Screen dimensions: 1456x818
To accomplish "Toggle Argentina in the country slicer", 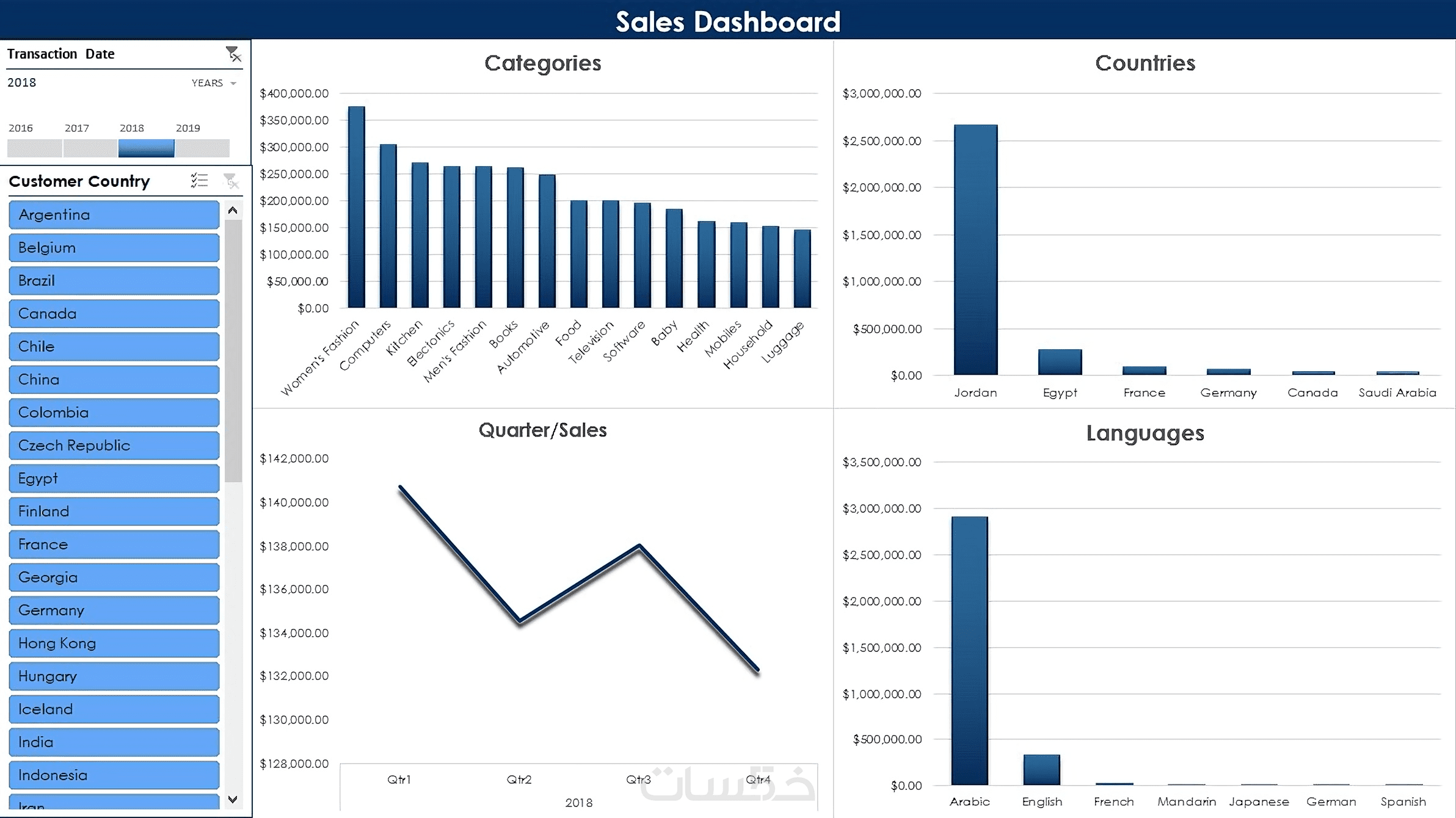I will coord(114,215).
